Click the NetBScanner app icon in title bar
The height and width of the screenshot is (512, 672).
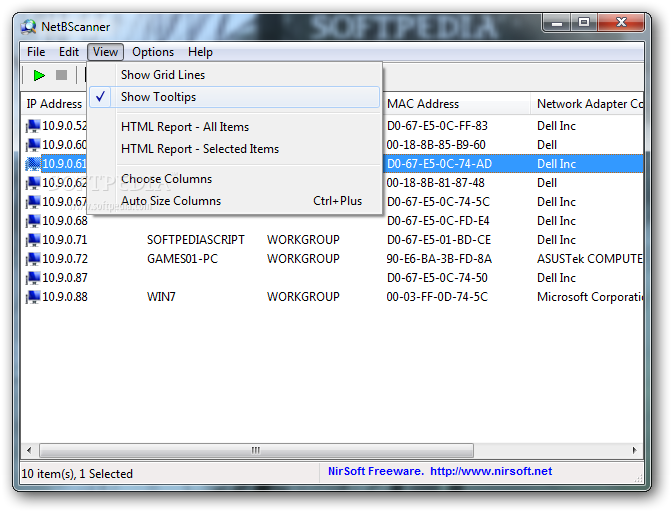[x=29, y=27]
